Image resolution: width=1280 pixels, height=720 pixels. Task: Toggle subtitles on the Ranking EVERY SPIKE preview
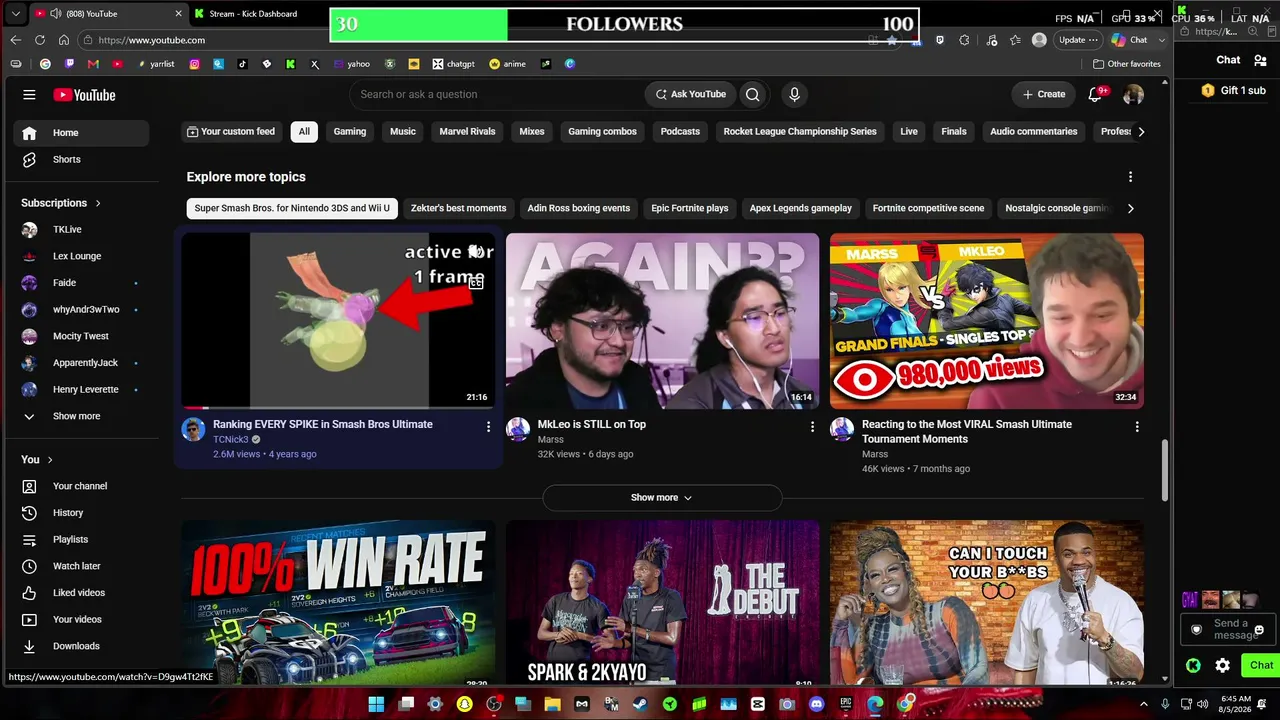[x=476, y=283]
